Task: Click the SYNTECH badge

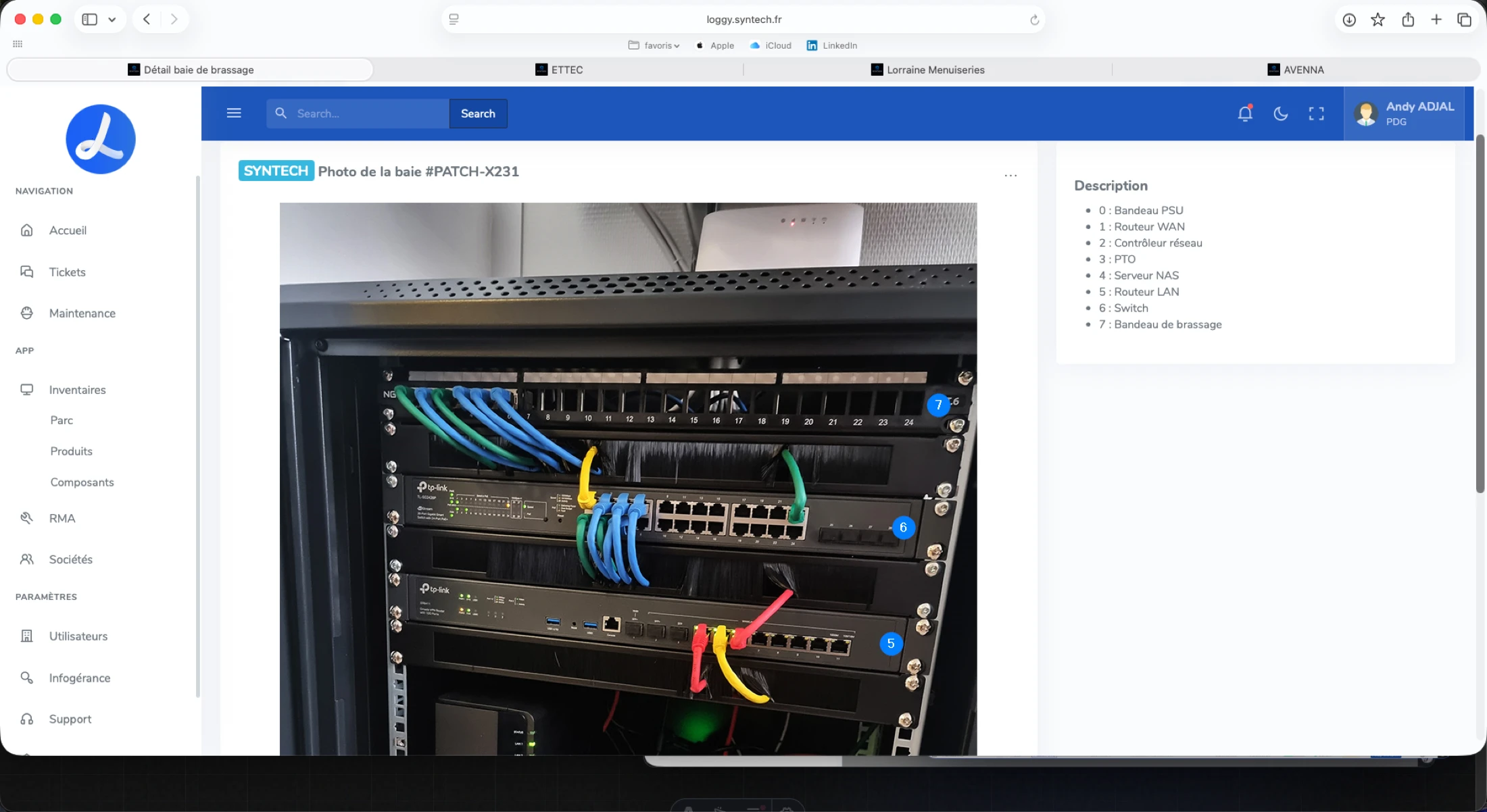Action: (276, 171)
